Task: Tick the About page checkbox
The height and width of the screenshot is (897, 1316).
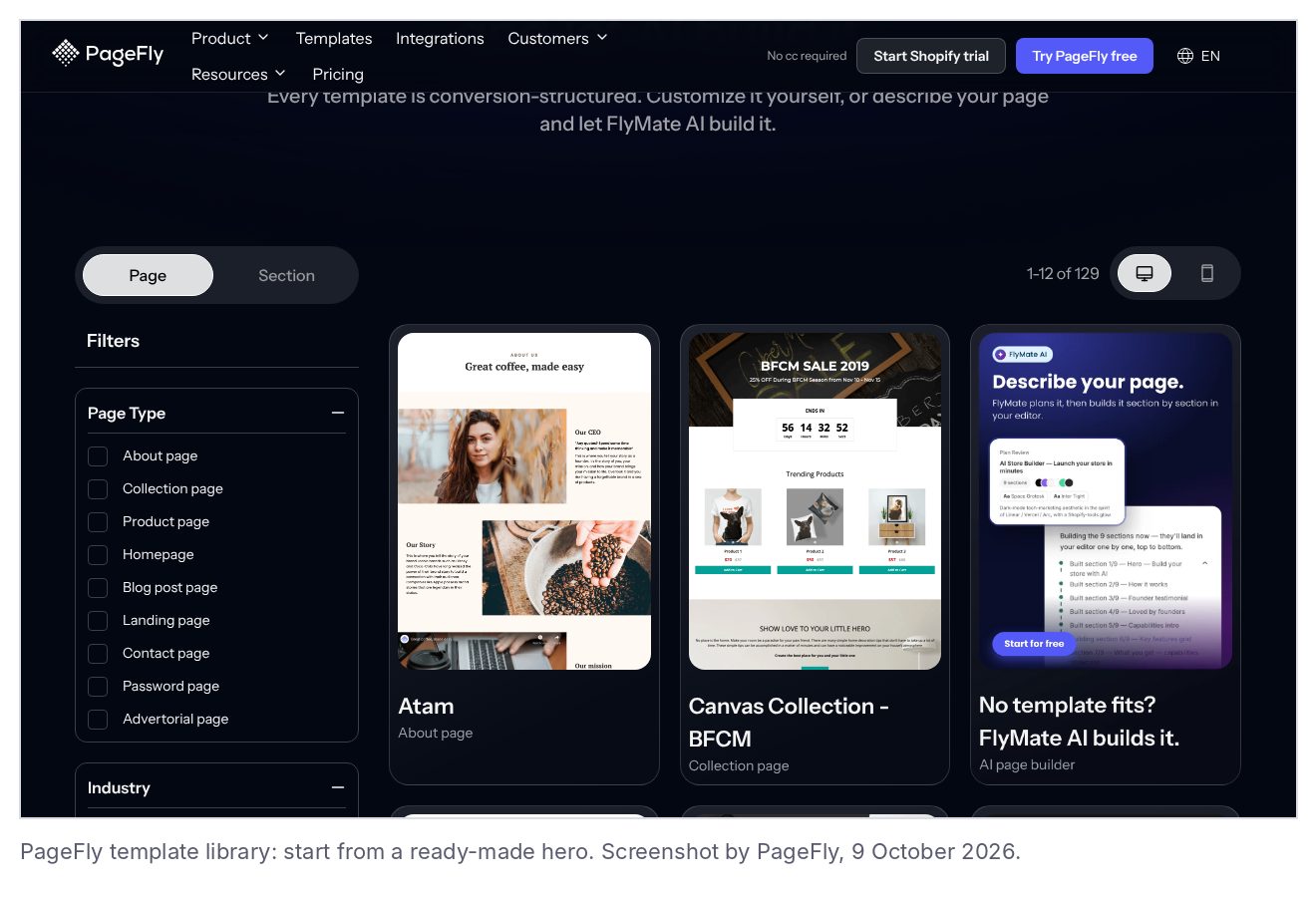Action: pyautogui.click(x=98, y=456)
